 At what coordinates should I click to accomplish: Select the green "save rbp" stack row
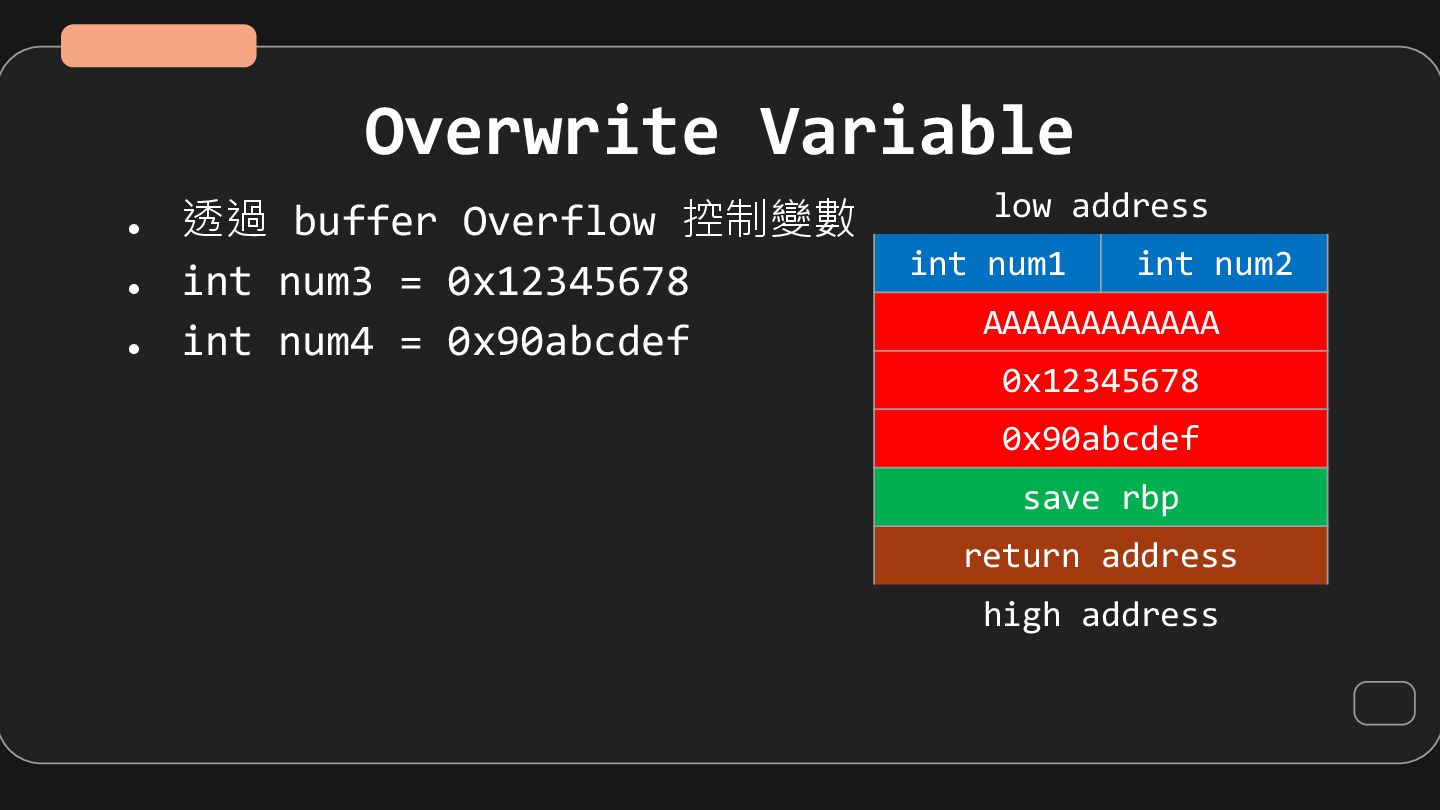1100,497
